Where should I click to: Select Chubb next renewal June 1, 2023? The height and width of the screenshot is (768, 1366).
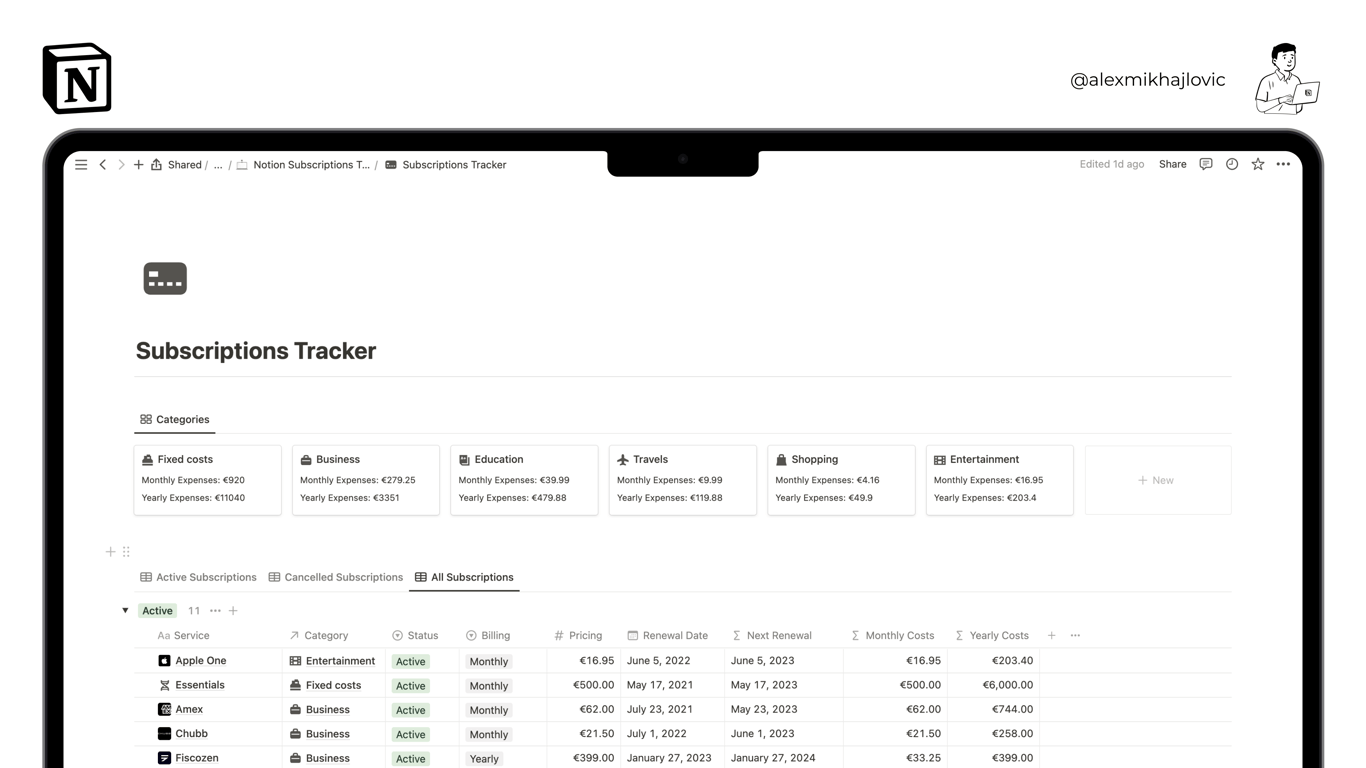click(763, 733)
